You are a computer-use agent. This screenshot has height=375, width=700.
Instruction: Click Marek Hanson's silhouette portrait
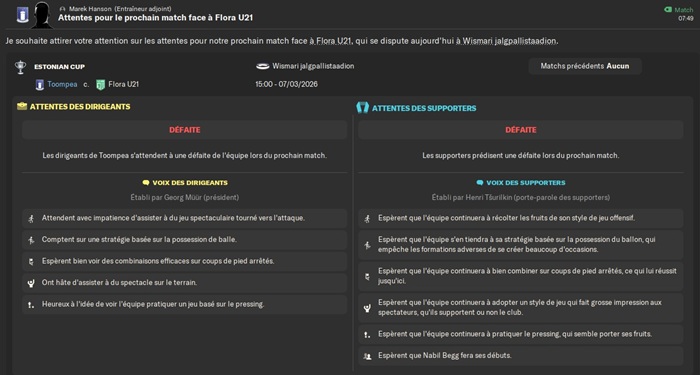(43, 14)
